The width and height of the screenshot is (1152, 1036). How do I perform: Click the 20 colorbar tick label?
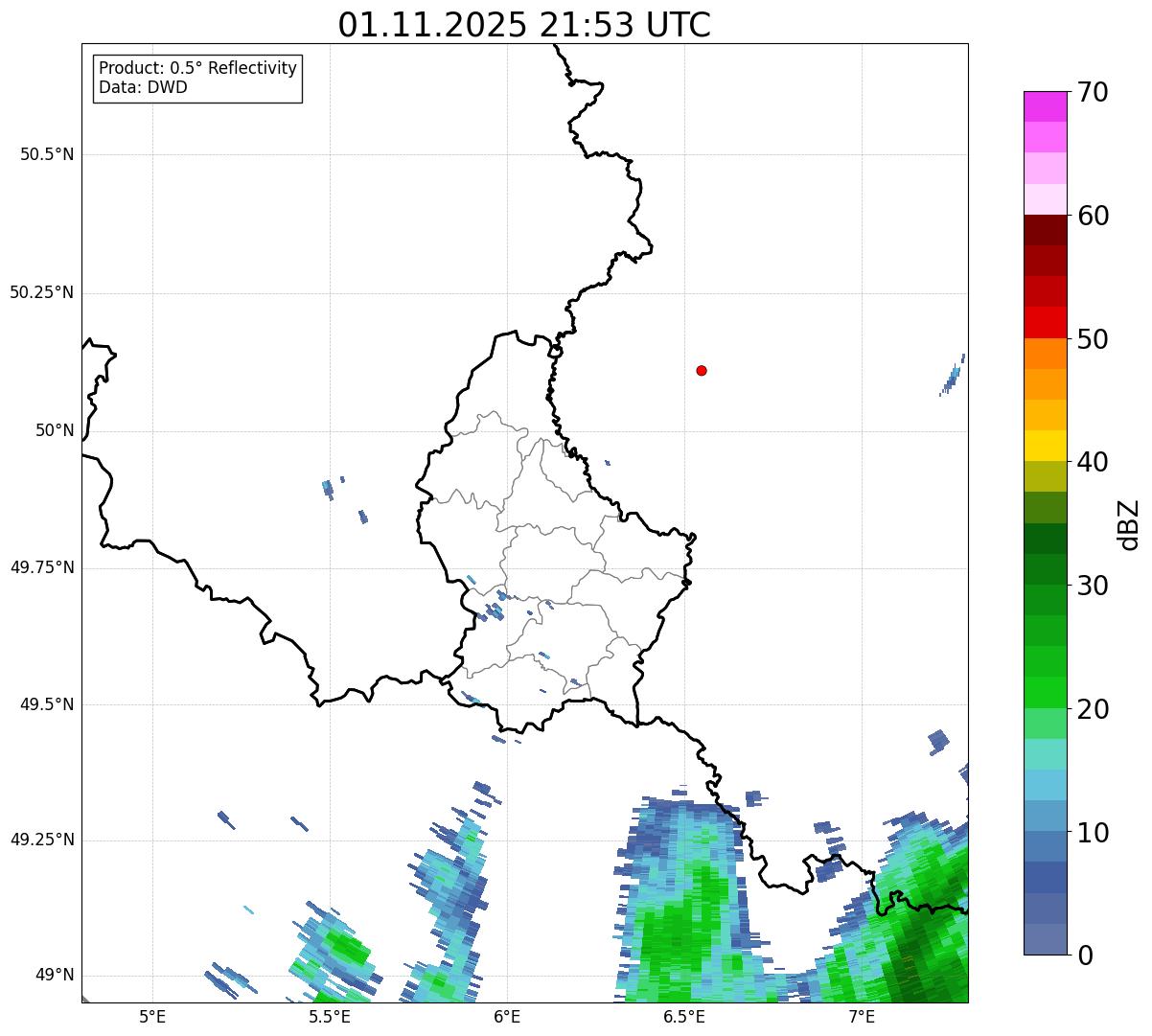[1093, 709]
